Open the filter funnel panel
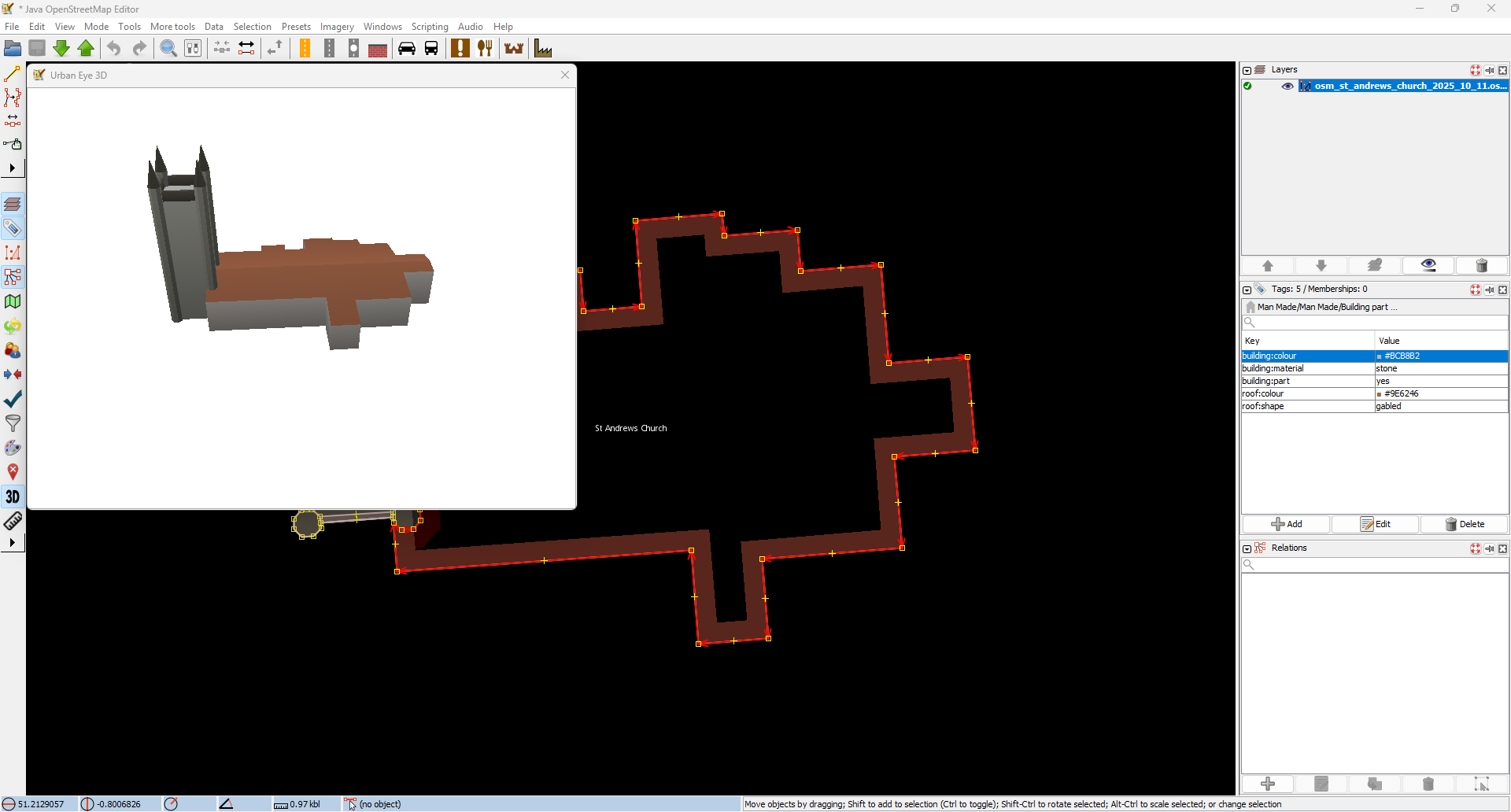This screenshot has width=1511, height=812. point(13,423)
